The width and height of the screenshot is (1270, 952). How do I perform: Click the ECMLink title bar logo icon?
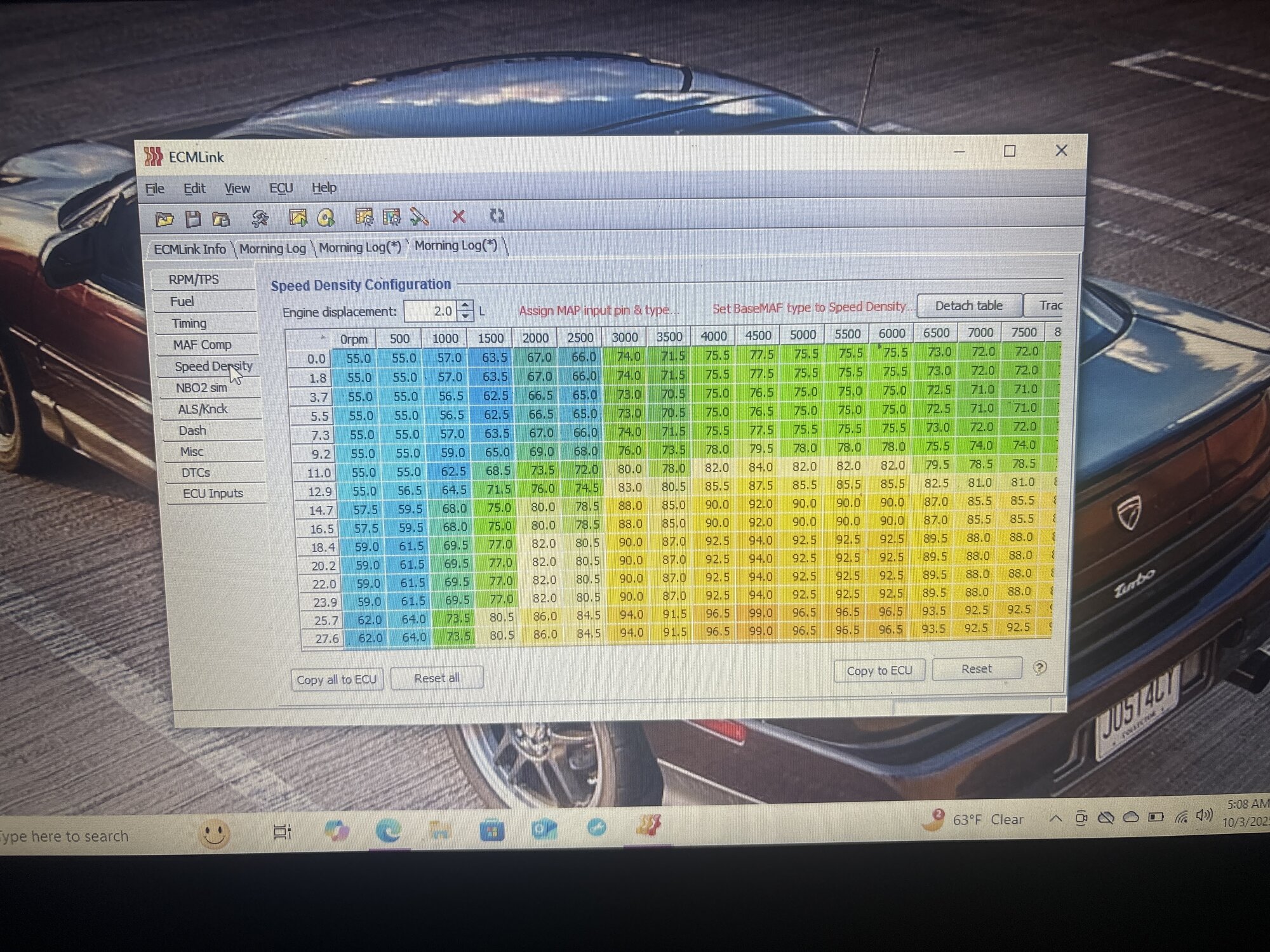[x=153, y=156]
